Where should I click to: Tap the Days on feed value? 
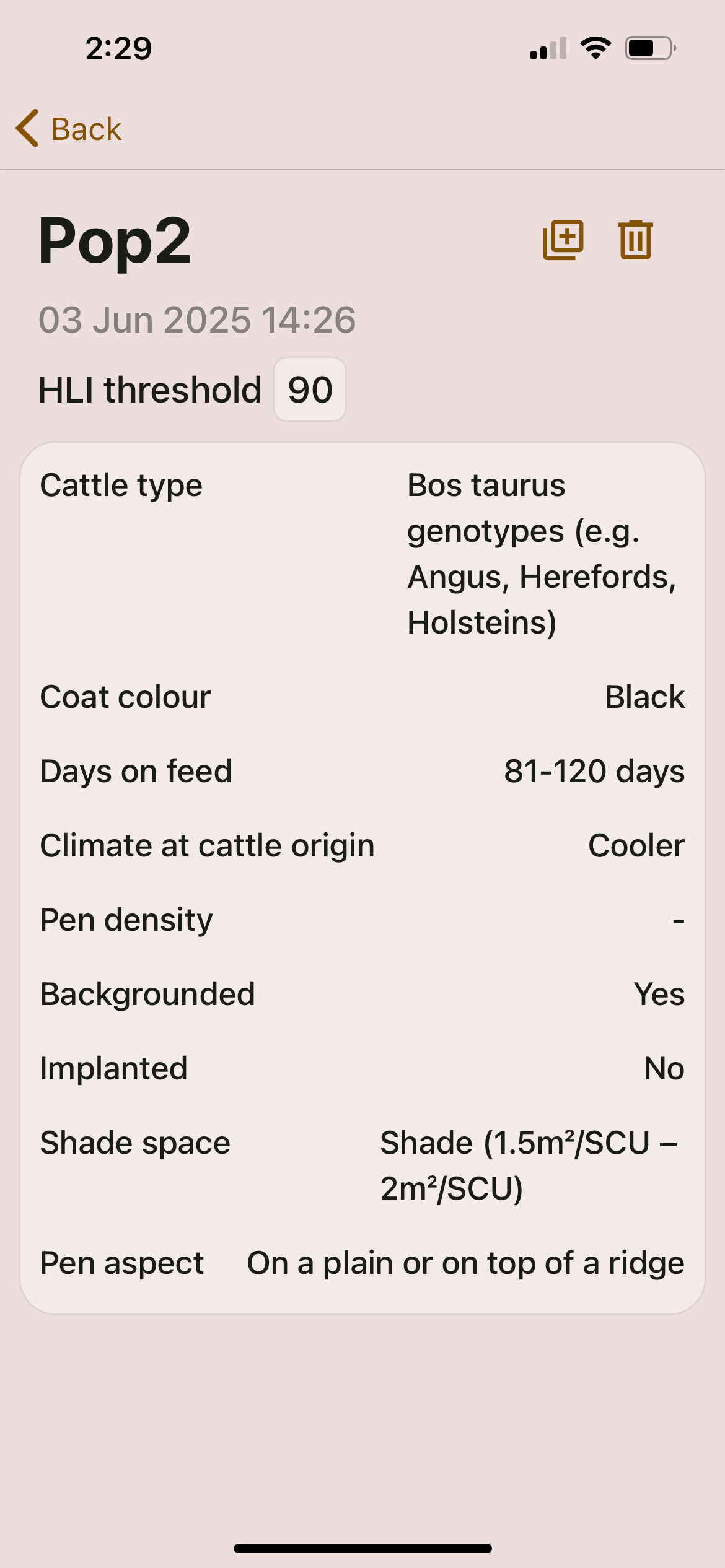(594, 771)
